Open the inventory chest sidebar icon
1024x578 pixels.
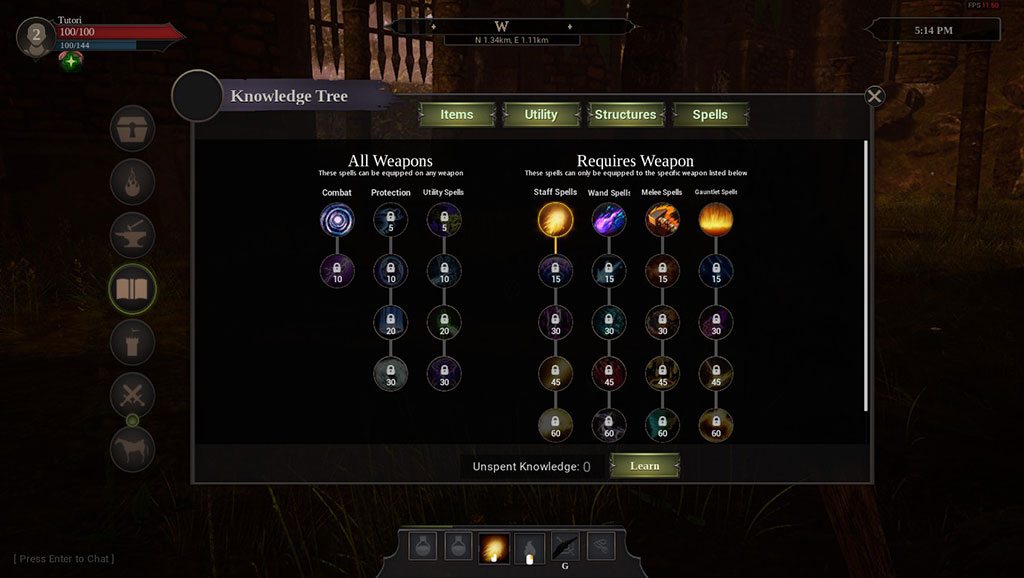tap(133, 129)
